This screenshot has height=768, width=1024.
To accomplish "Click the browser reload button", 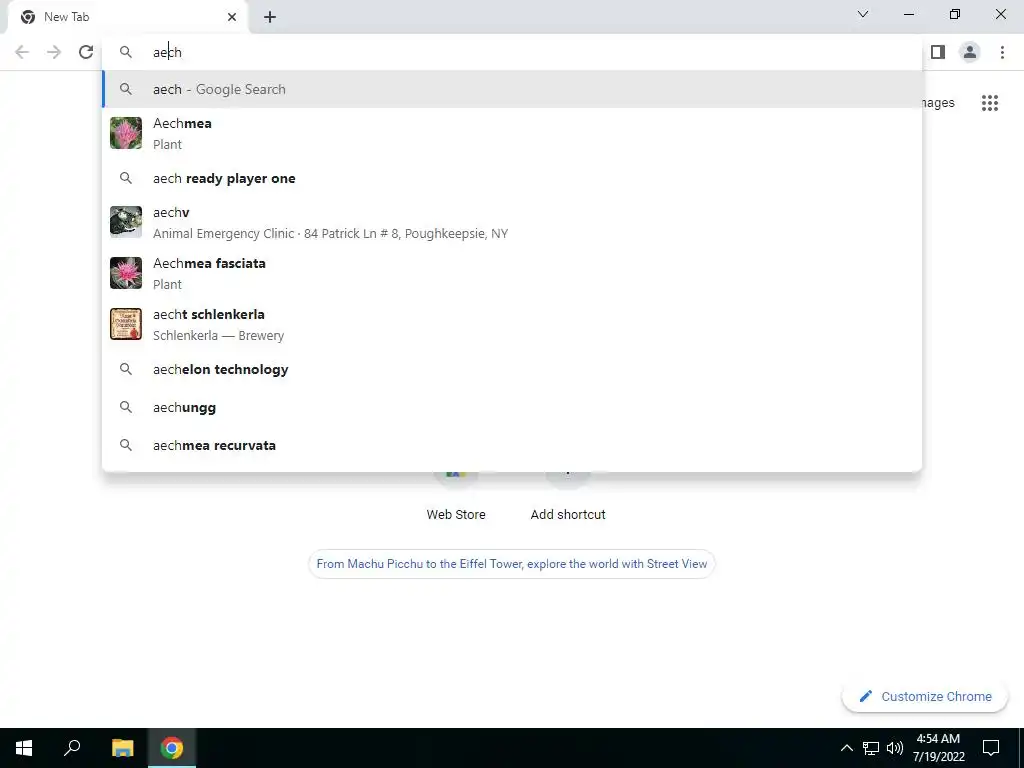I will [86, 52].
